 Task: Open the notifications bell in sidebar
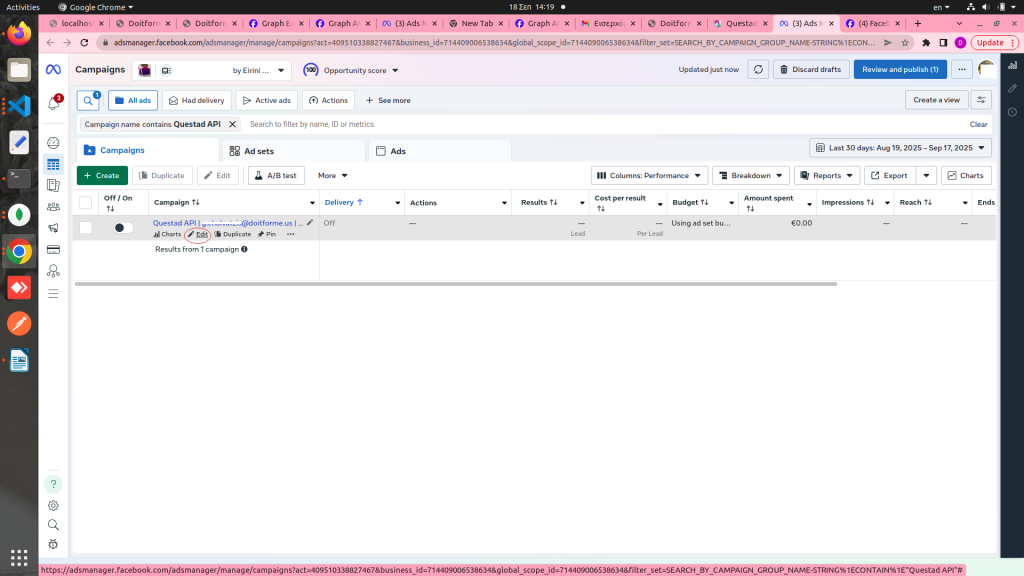click(x=53, y=103)
